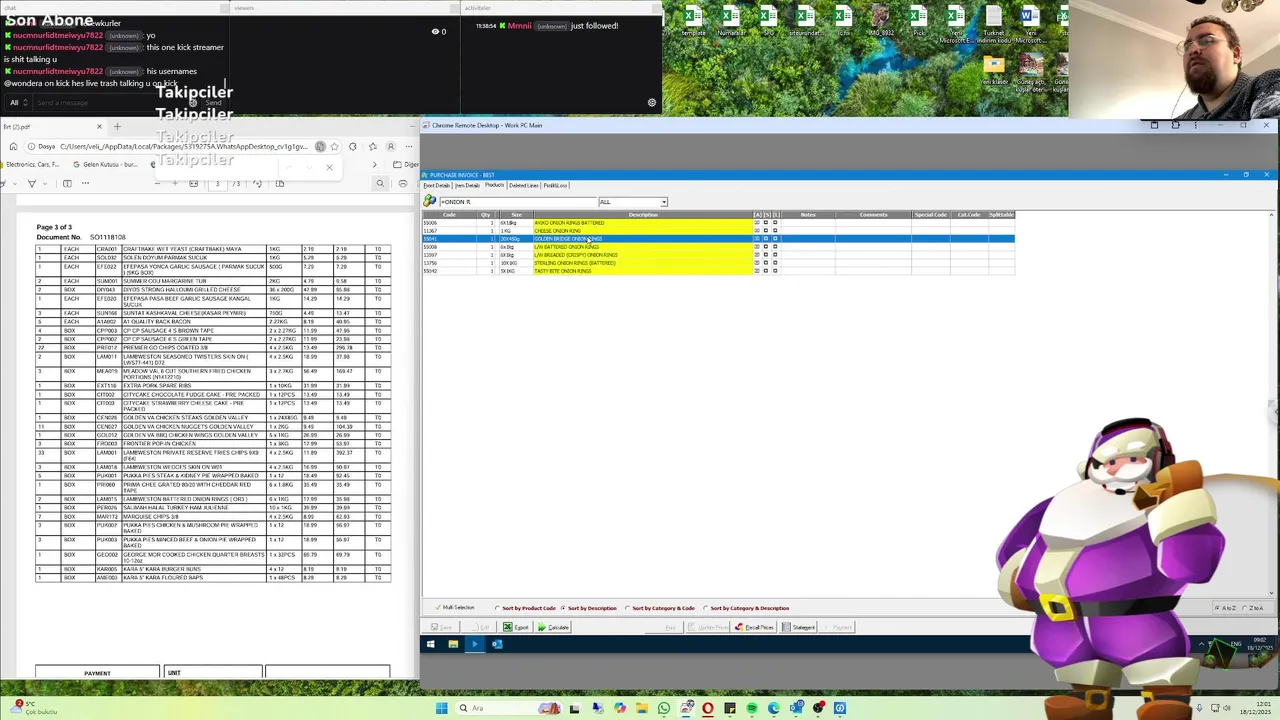Select the Sort by Product Code radio
Screen dimensions: 1280x720
526,608
